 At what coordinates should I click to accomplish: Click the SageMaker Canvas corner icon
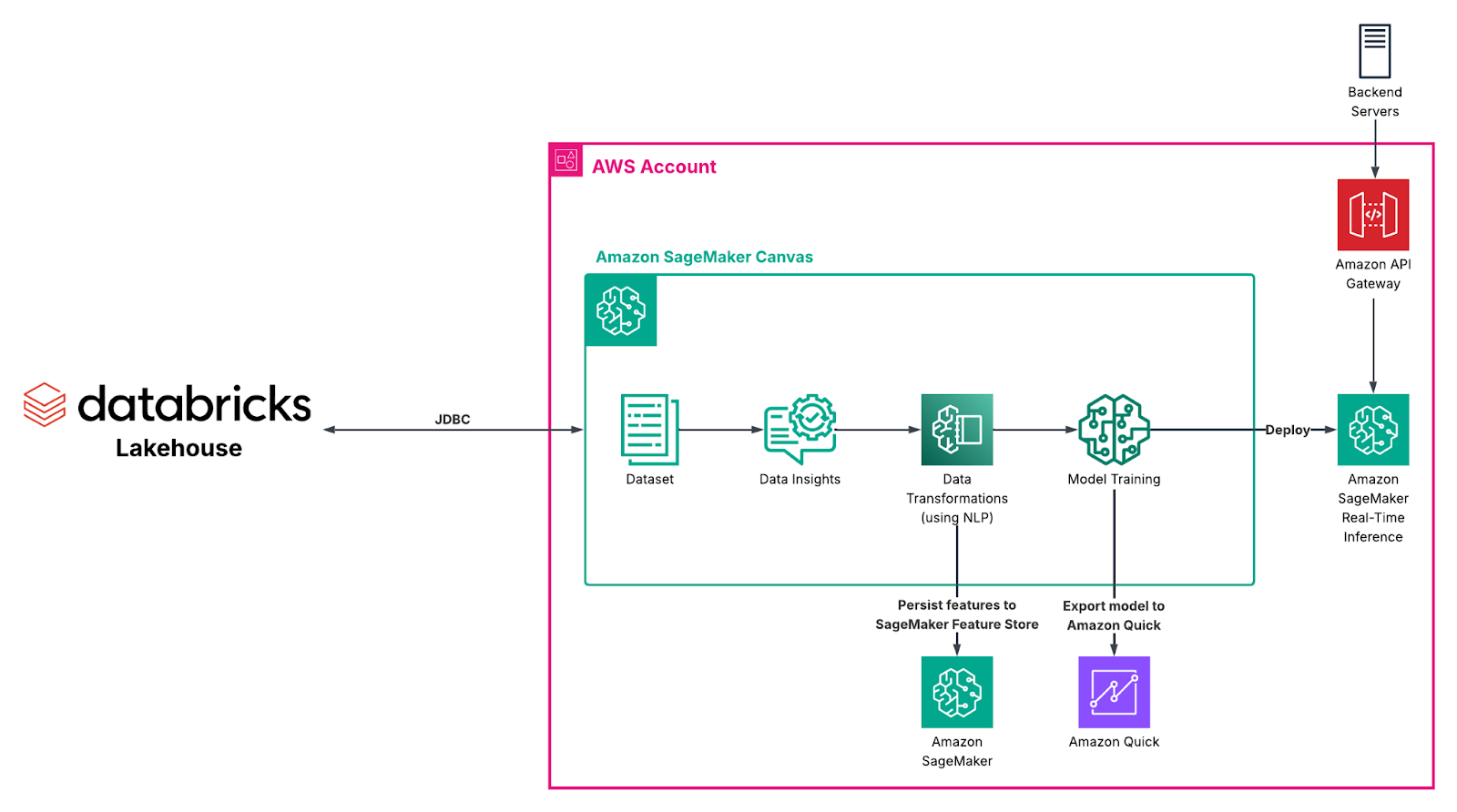(621, 310)
